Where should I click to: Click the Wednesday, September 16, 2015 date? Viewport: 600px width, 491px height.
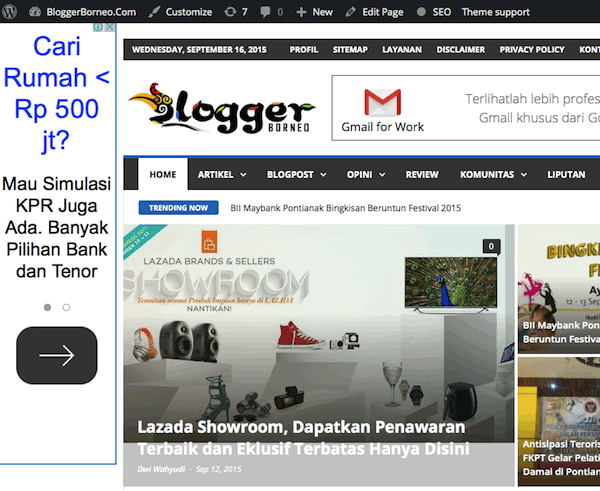pos(199,50)
